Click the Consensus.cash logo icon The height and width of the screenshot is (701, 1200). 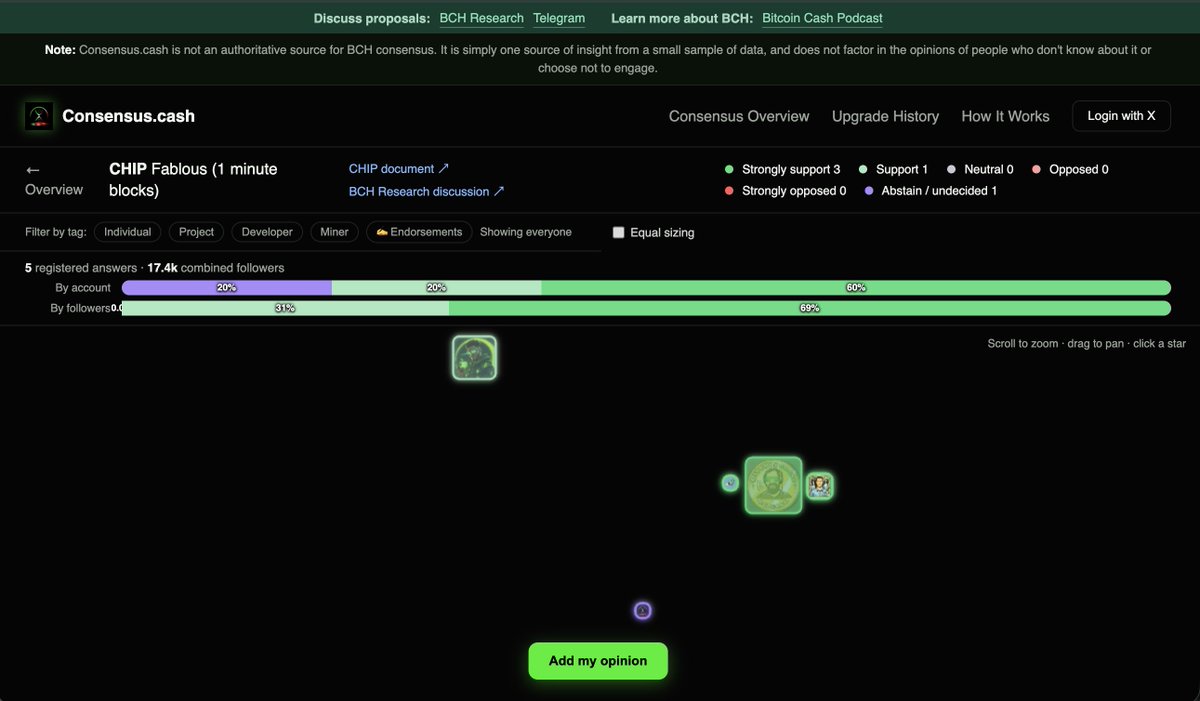[x=38, y=116]
